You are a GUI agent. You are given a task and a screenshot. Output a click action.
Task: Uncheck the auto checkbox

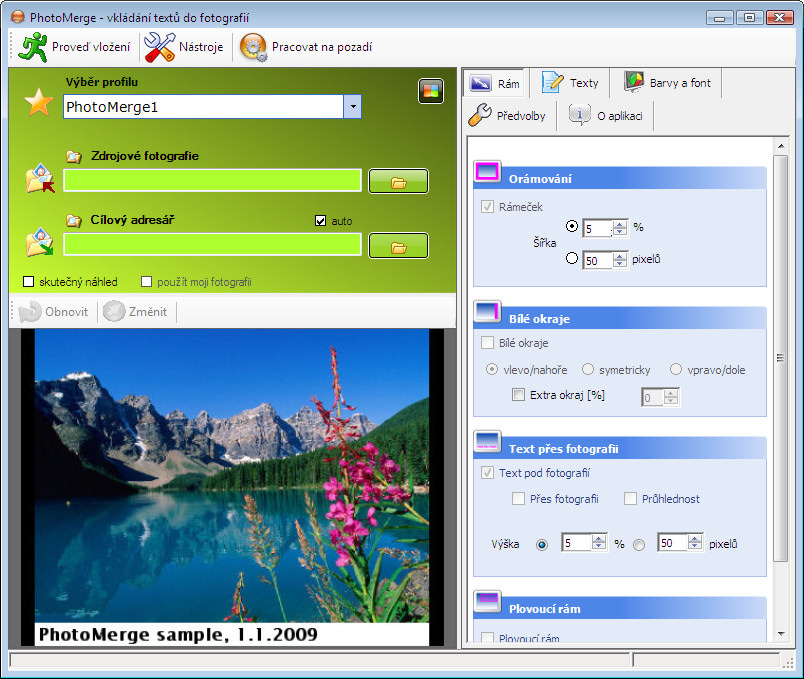pos(320,221)
